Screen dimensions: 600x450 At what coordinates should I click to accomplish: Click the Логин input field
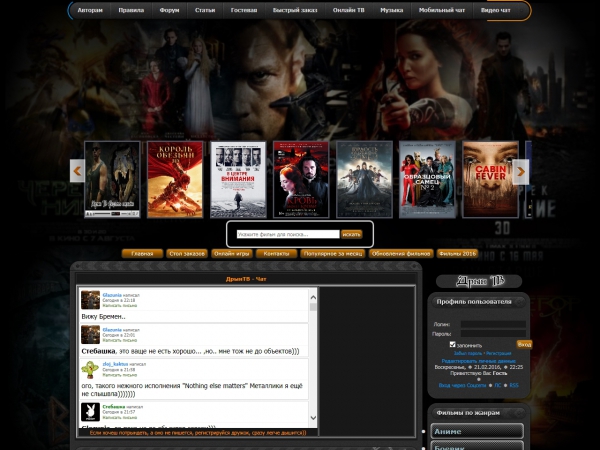tap(493, 324)
